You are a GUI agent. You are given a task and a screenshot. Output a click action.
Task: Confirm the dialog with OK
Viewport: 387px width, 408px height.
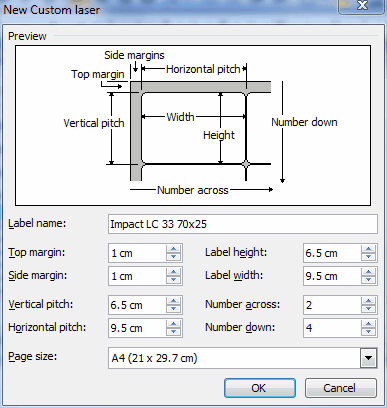click(x=260, y=388)
